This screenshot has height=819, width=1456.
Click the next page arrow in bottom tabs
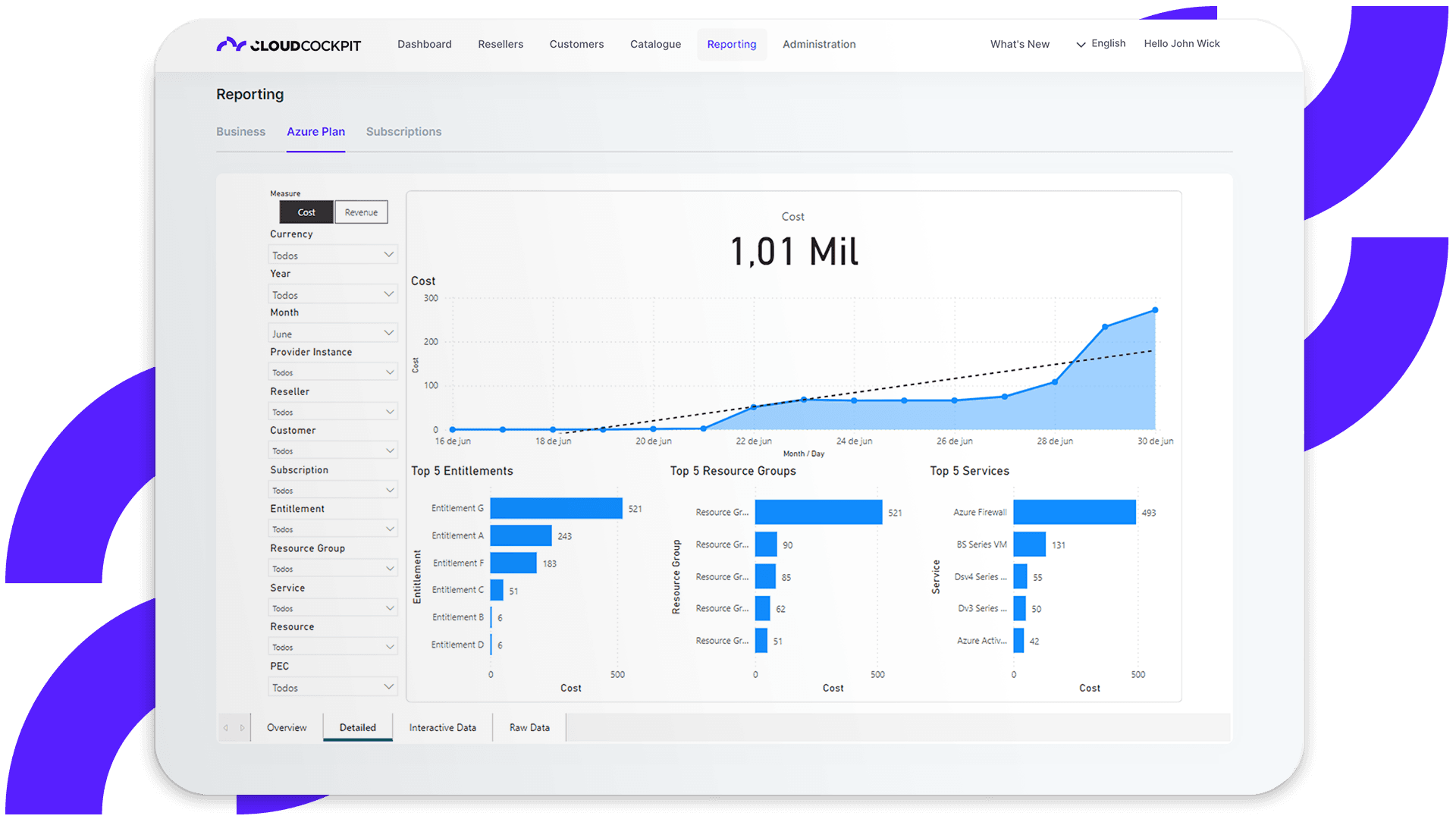242,728
